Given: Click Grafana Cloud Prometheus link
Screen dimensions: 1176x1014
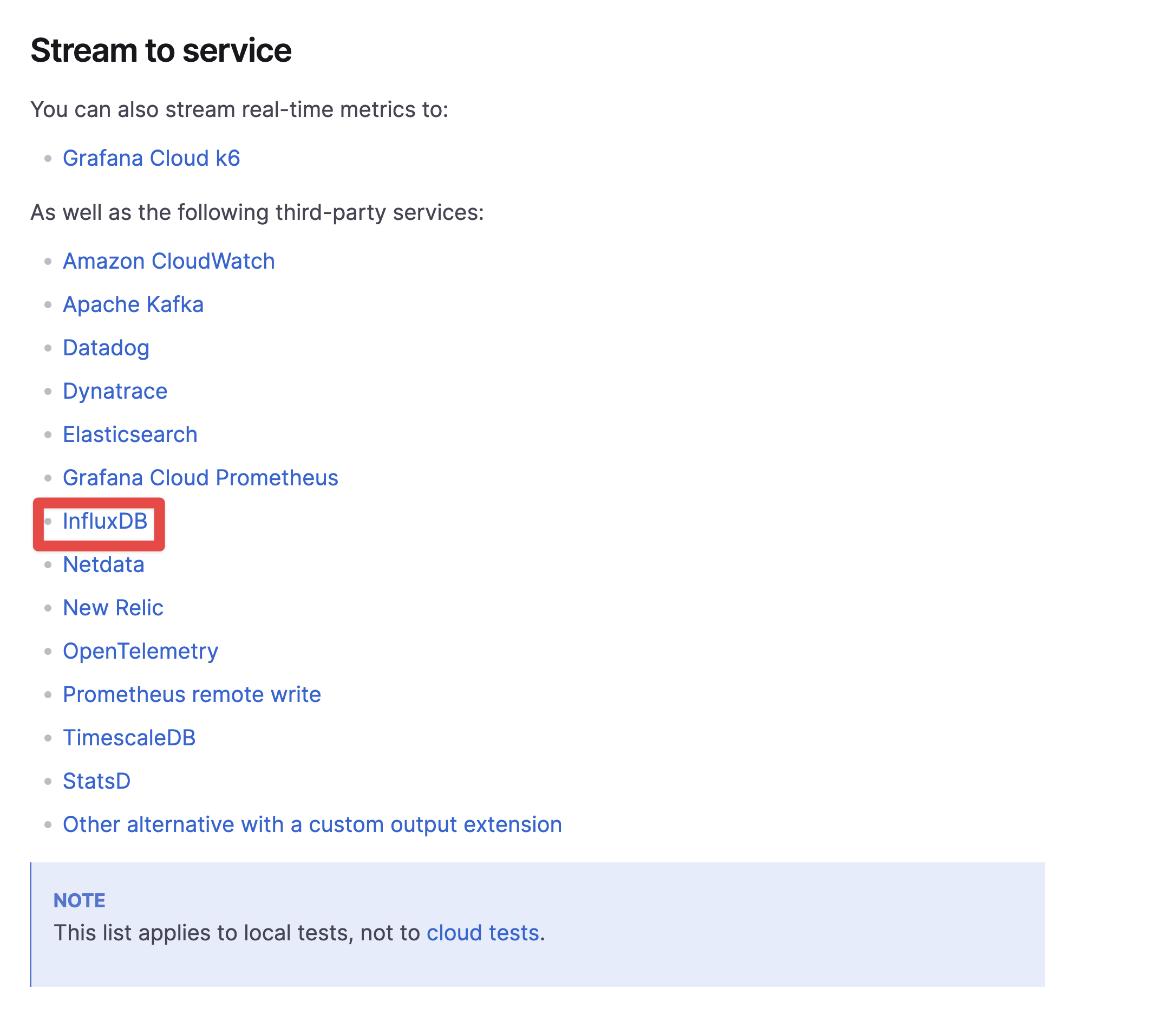Looking at the screenshot, I should (200, 478).
